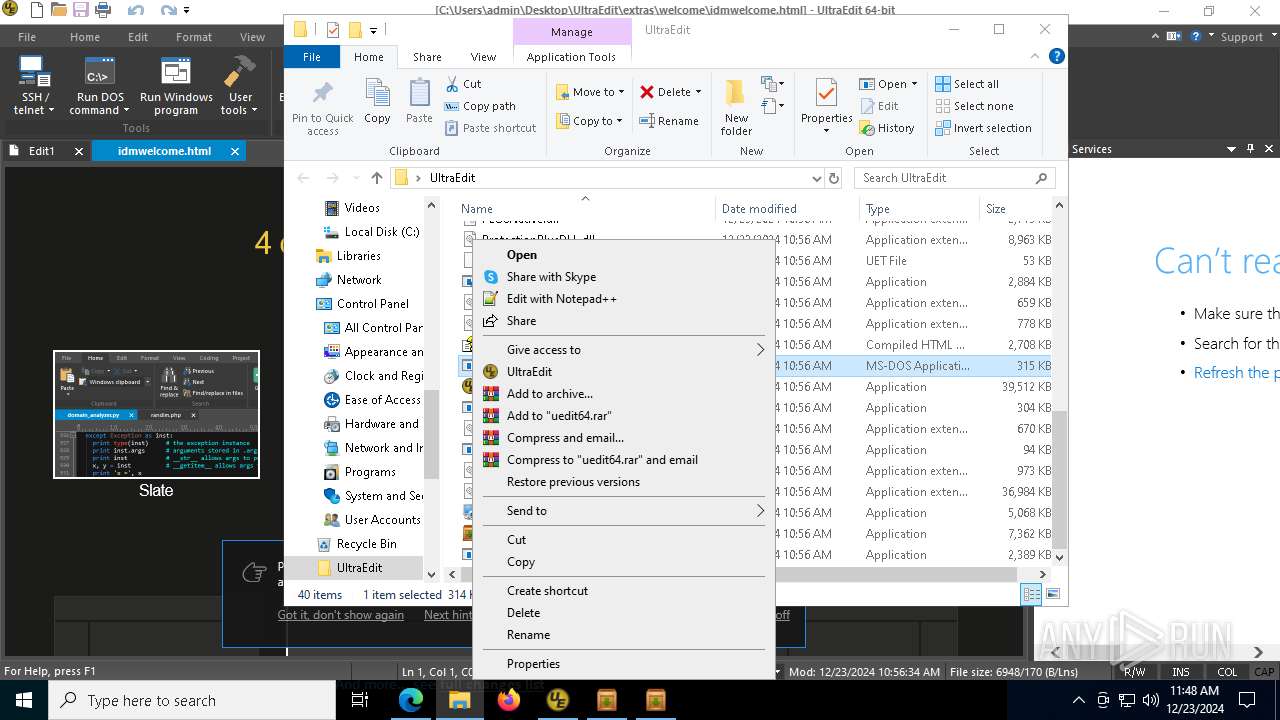Click Got it, don't show again link
The width and height of the screenshot is (1280, 720).
click(341, 615)
